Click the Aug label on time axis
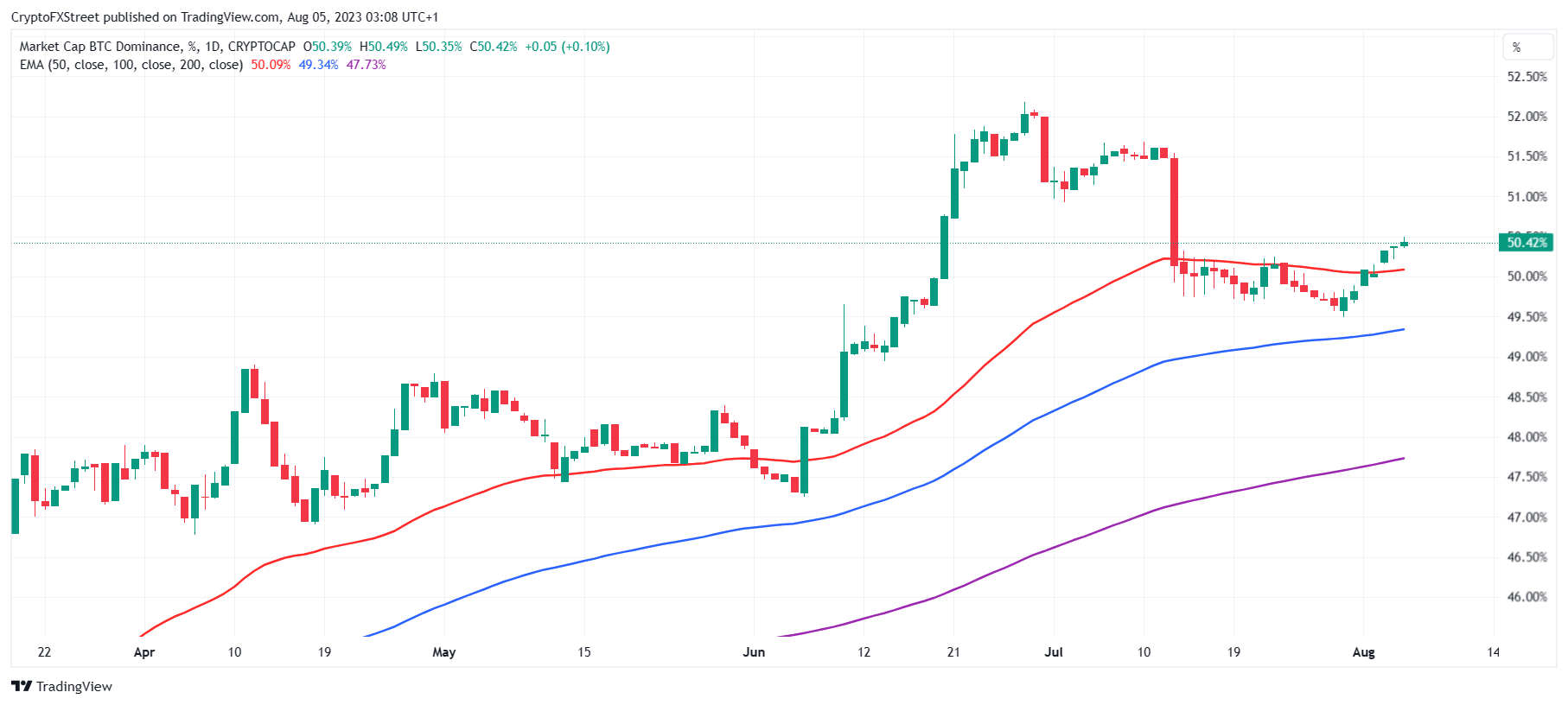Image resolution: width=1568 pixels, height=705 pixels. [1363, 652]
